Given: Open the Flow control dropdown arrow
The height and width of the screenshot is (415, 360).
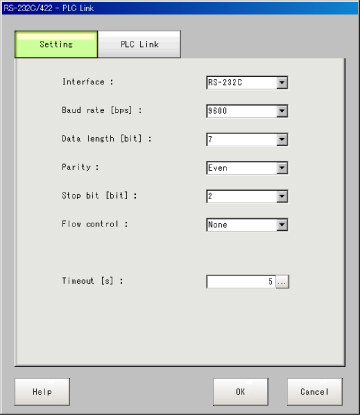Looking at the screenshot, I should pyautogui.click(x=282, y=225).
